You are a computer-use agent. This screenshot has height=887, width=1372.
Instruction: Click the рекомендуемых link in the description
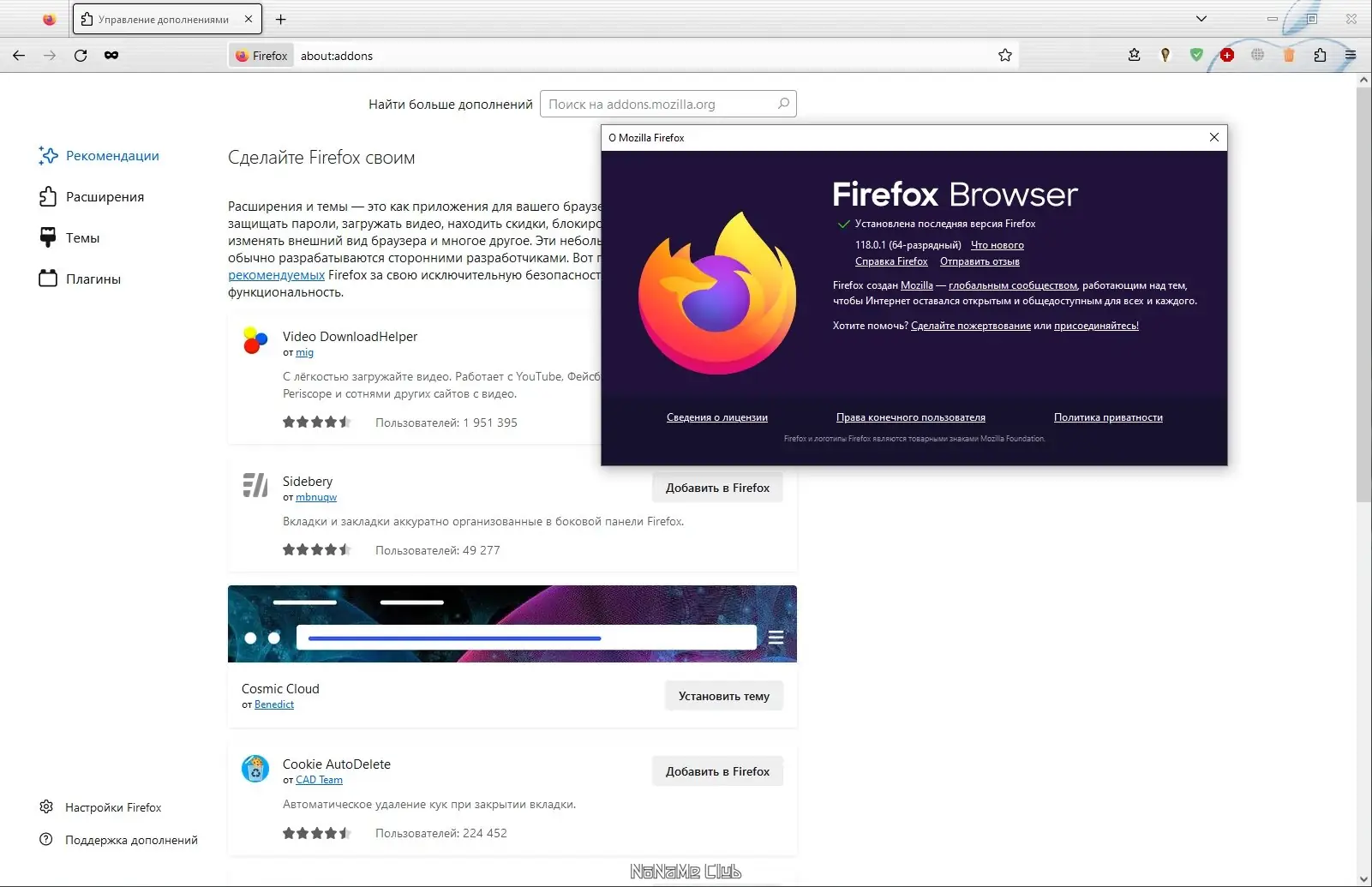click(x=276, y=275)
